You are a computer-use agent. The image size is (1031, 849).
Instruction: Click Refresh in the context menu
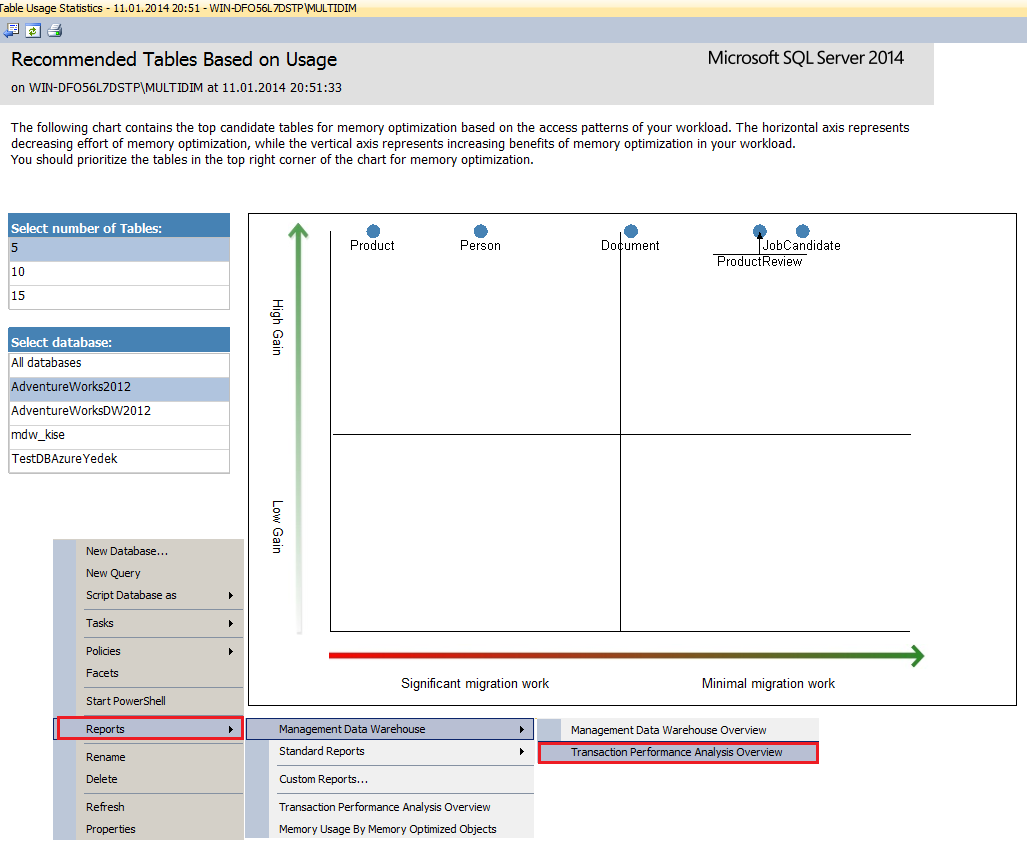click(x=105, y=807)
